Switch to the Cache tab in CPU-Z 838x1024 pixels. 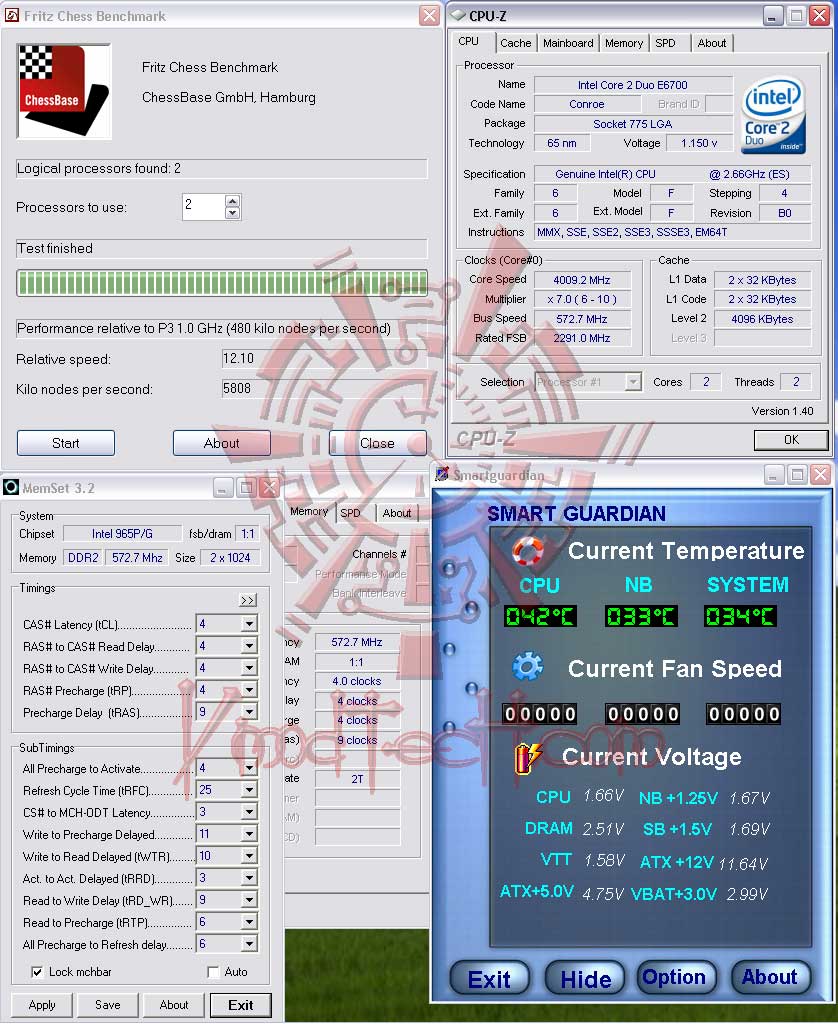tap(515, 43)
